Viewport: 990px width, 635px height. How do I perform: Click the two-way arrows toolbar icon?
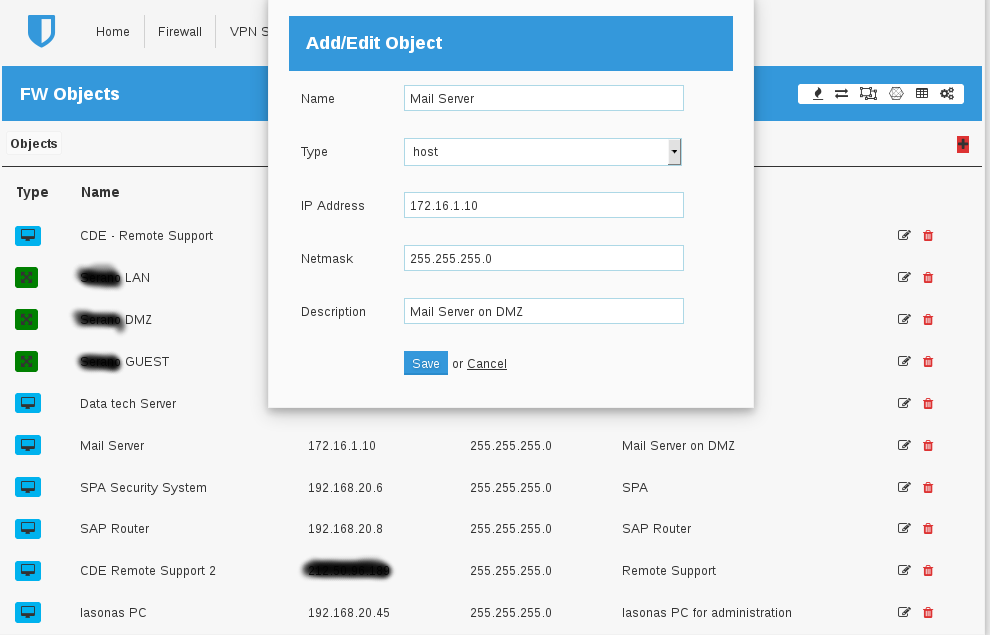(x=842, y=94)
